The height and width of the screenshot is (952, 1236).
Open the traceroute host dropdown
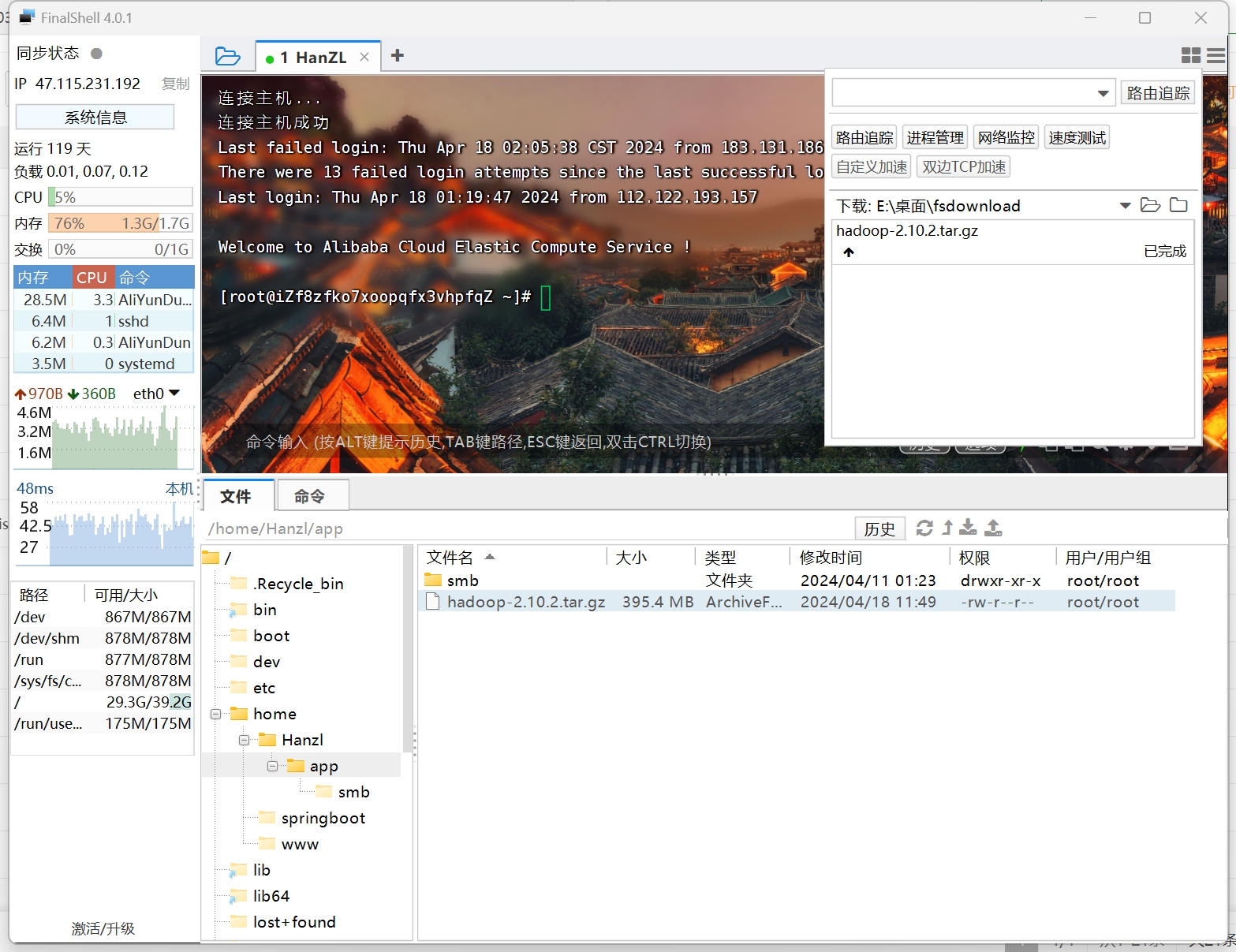coord(1103,93)
